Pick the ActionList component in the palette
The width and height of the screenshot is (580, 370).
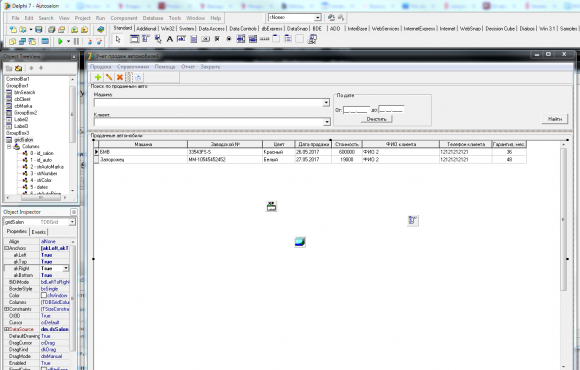tap(312, 39)
